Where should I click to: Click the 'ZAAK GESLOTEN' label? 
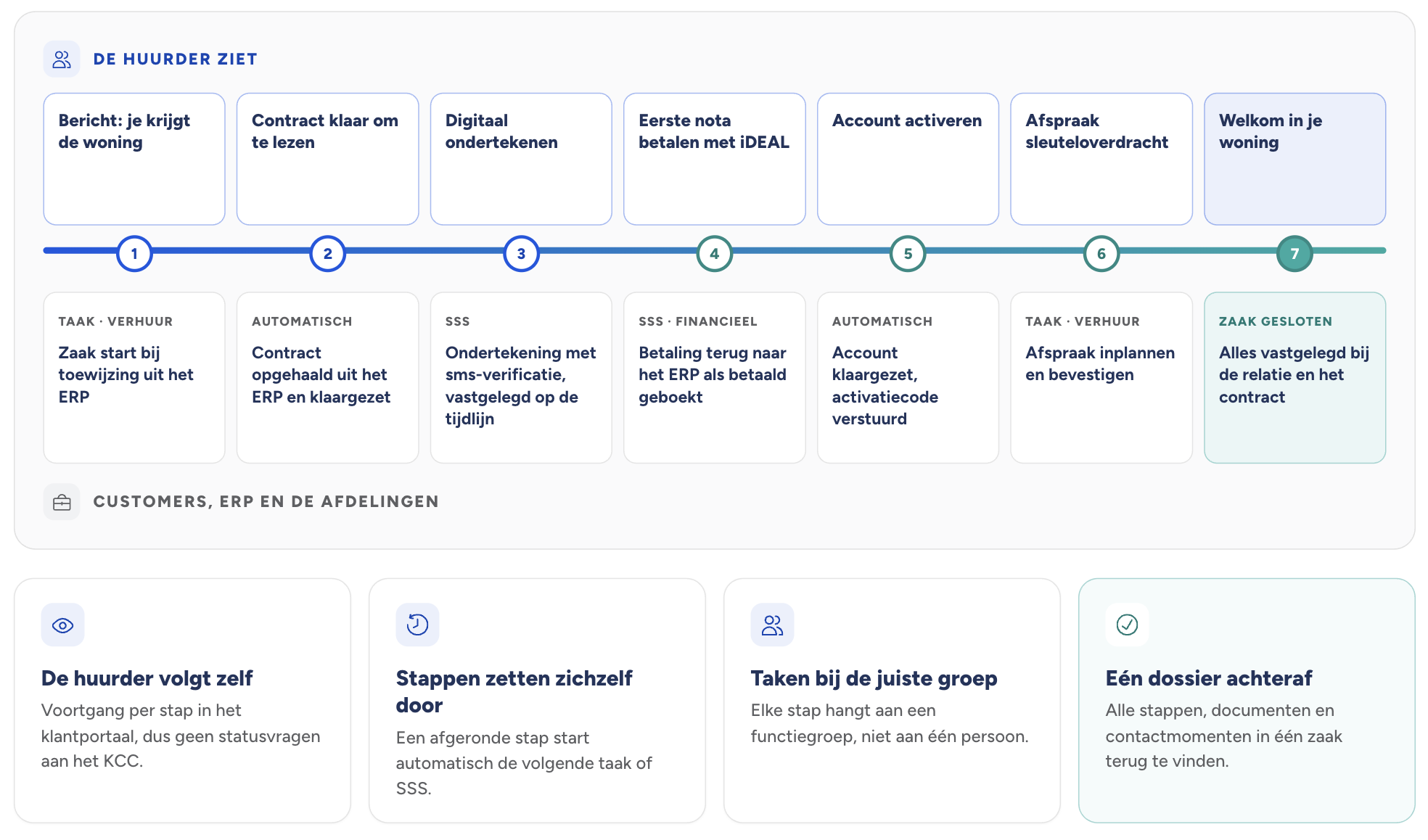coord(1276,321)
